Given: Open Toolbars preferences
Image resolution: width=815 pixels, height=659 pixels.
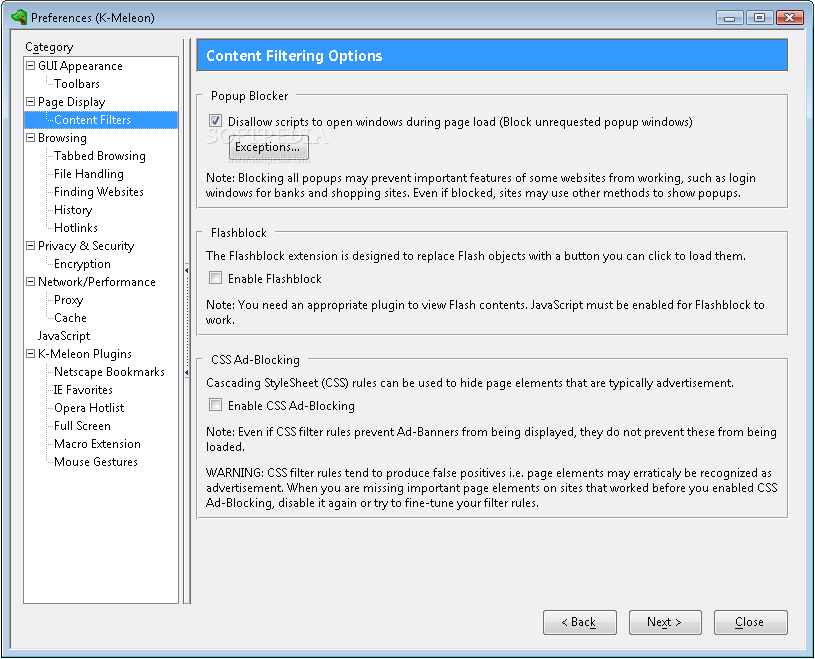Looking at the screenshot, I should tap(76, 84).
